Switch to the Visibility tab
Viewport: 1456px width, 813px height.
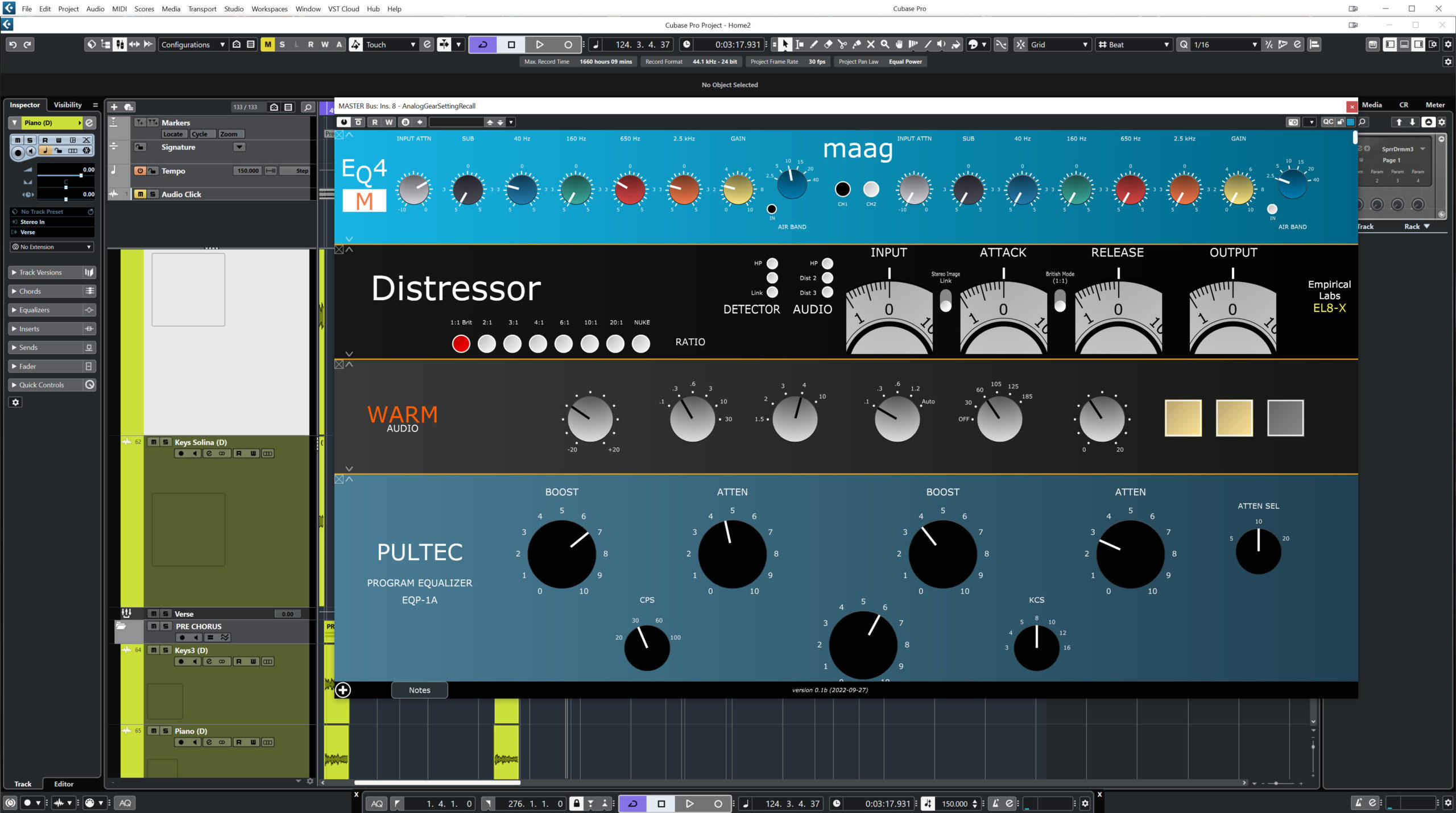coord(68,105)
